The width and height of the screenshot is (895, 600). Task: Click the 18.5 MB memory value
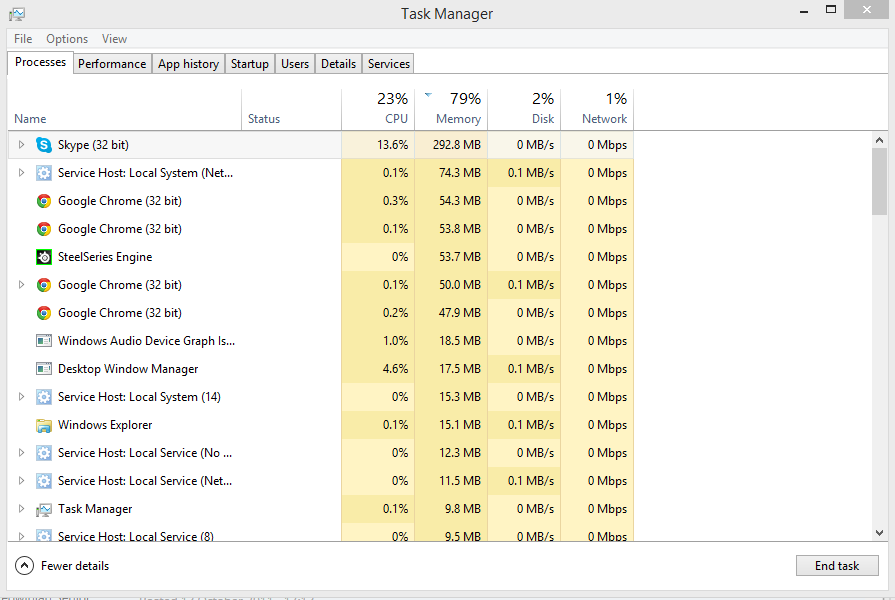tap(460, 341)
